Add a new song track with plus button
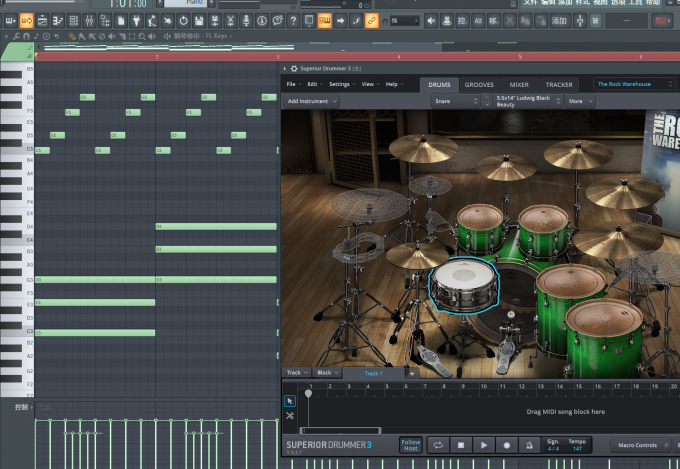 click(x=412, y=373)
